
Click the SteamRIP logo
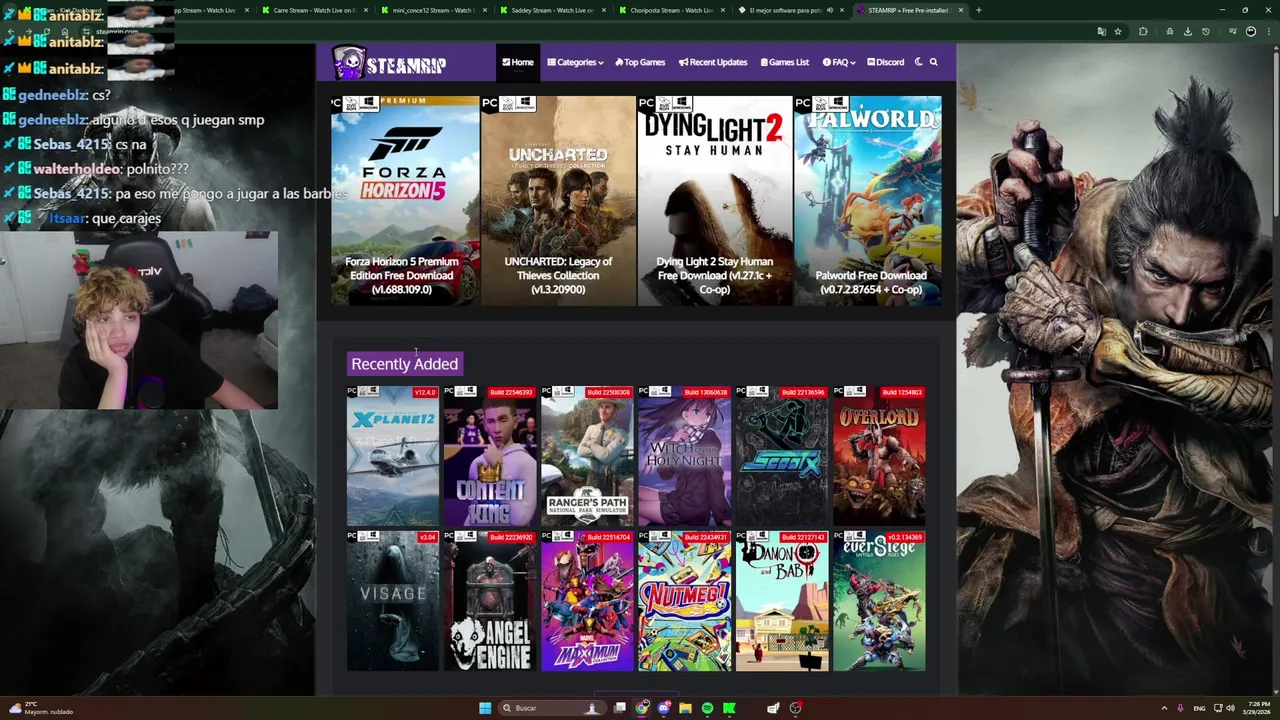pyautogui.click(x=389, y=63)
